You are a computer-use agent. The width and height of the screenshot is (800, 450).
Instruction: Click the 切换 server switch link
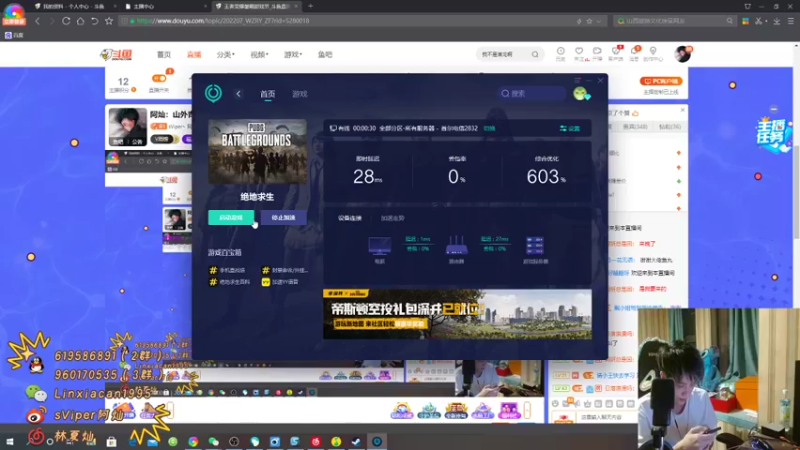[489, 129]
